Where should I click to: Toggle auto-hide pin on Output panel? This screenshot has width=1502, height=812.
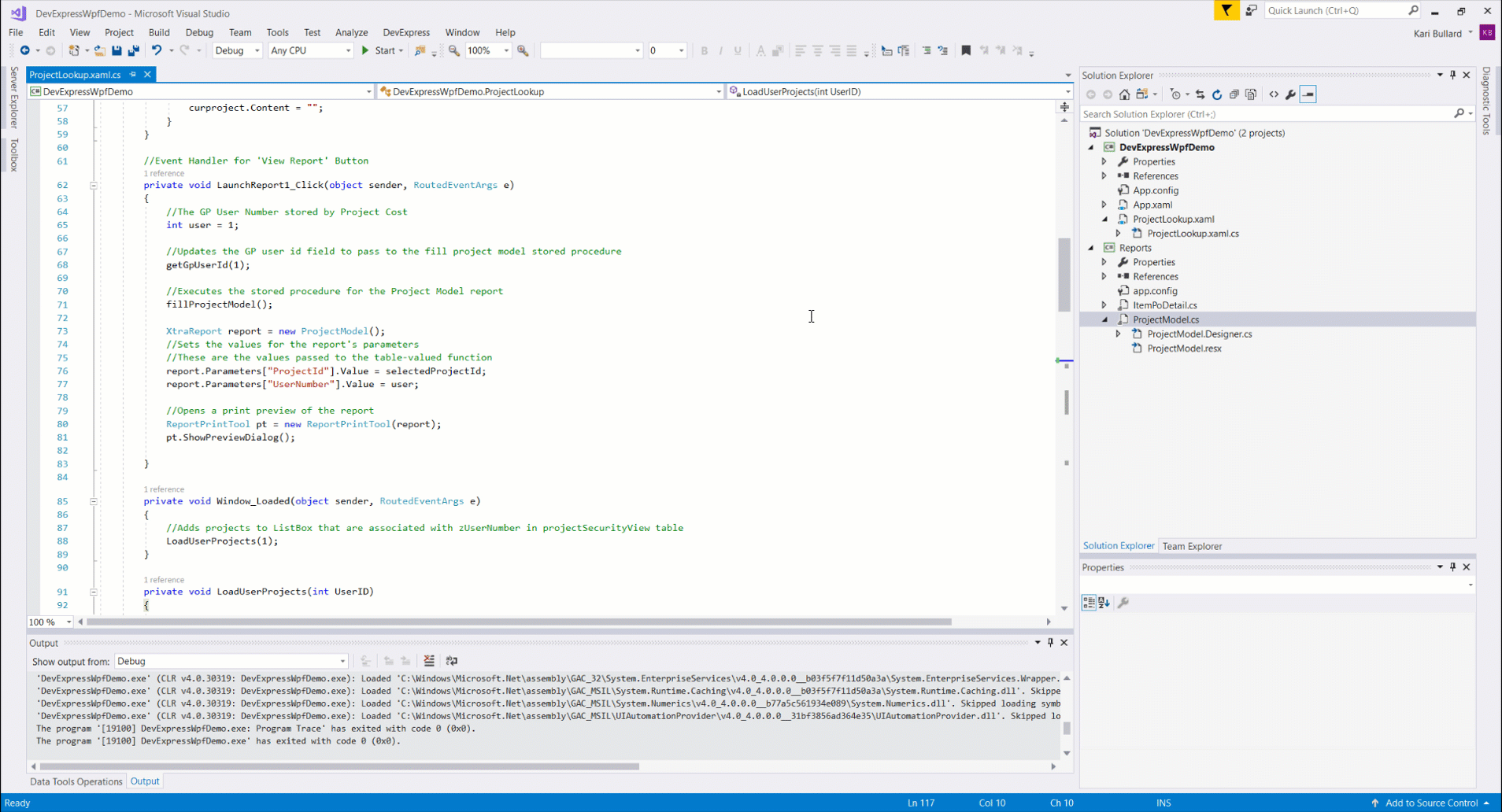(x=1050, y=643)
